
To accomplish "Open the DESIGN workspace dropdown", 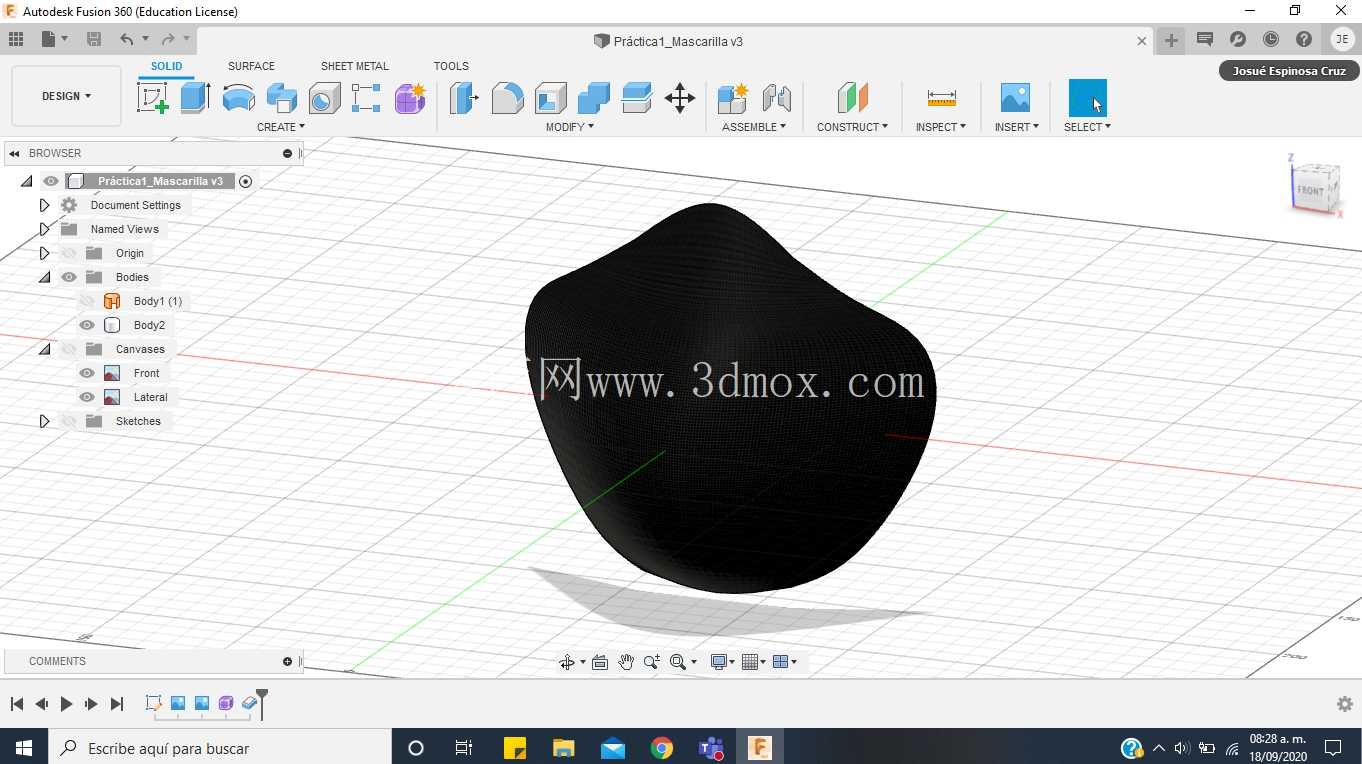I will pyautogui.click(x=66, y=96).
